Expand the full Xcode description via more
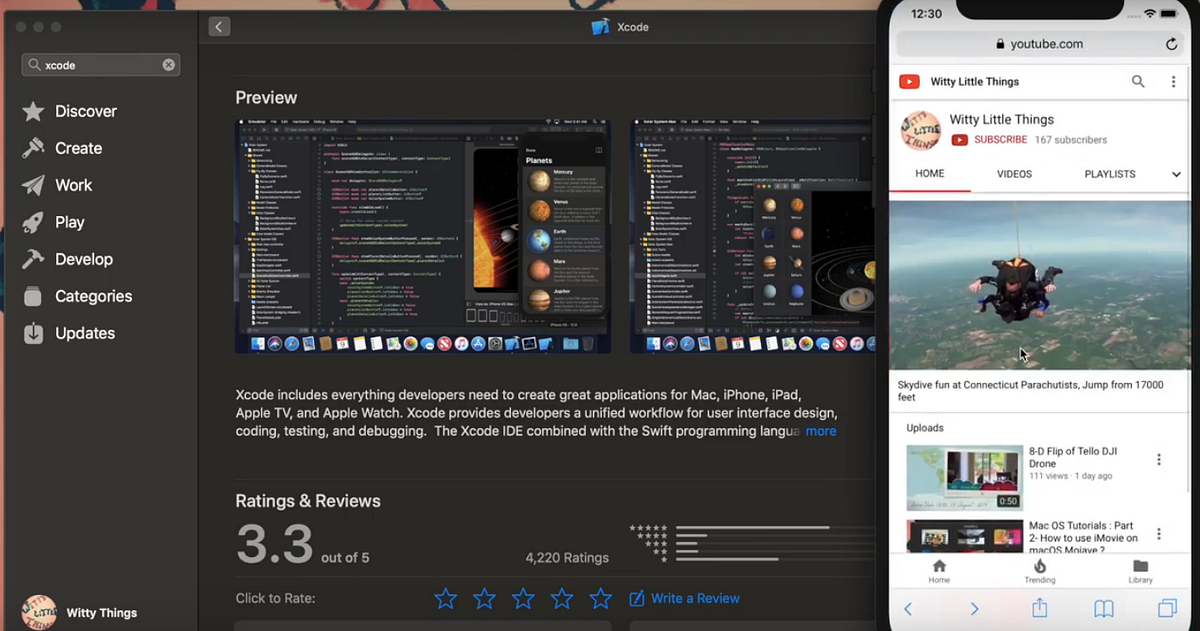Screen dimensions: 1200x631 [820, 431]
